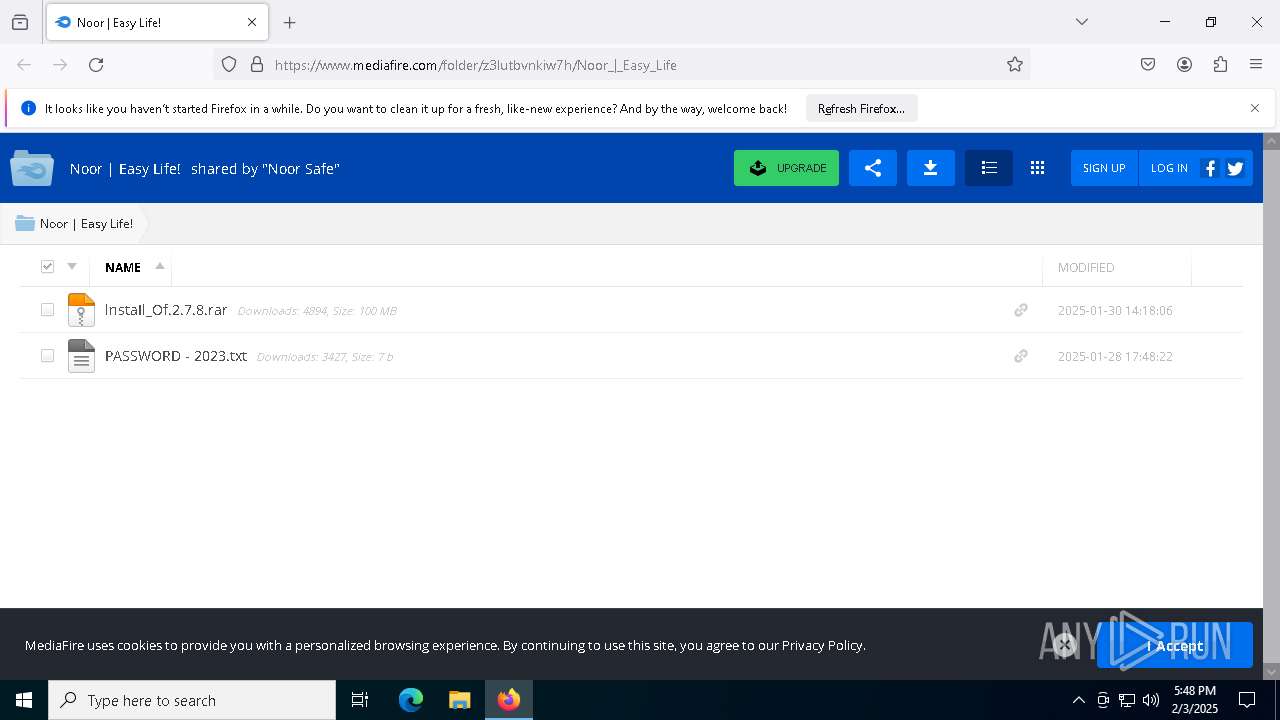Open the Firefox application menu

click(1256, 65)
